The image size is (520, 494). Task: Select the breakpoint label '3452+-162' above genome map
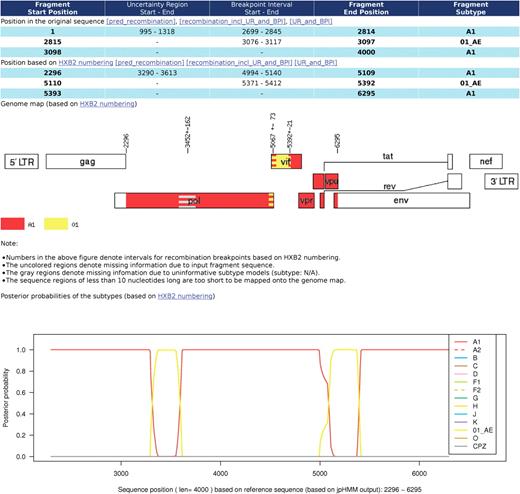(x=188, y=135)
